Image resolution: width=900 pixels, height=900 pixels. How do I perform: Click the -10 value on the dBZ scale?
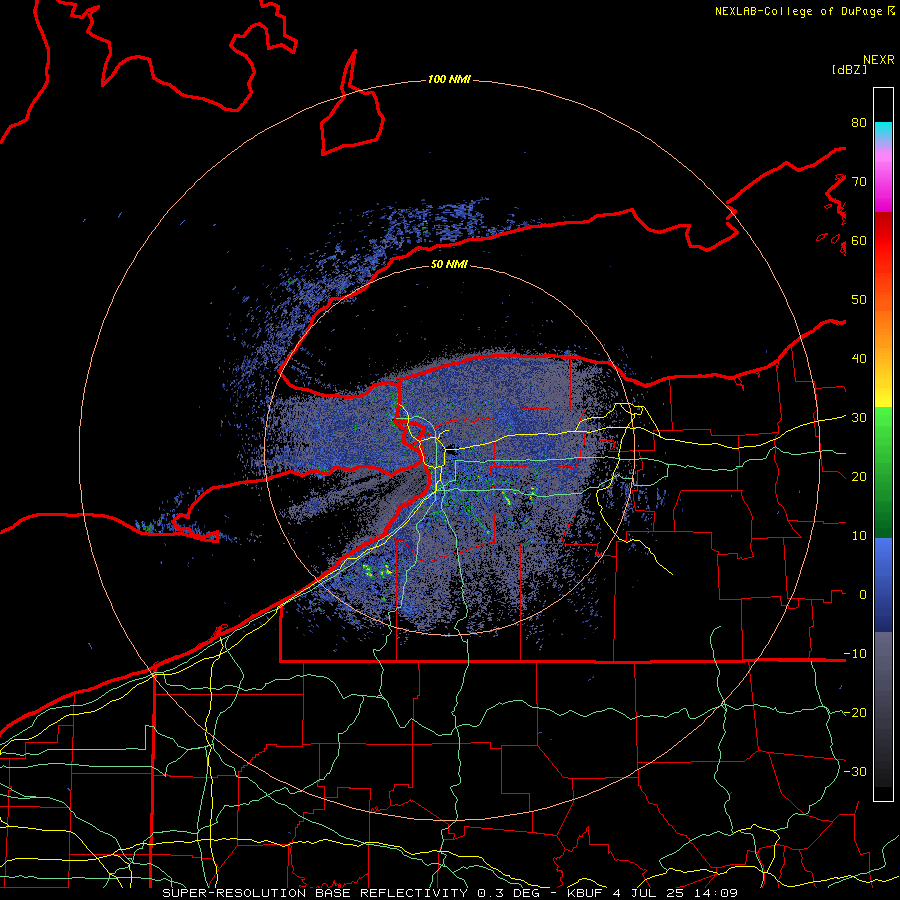pos(855,654)
